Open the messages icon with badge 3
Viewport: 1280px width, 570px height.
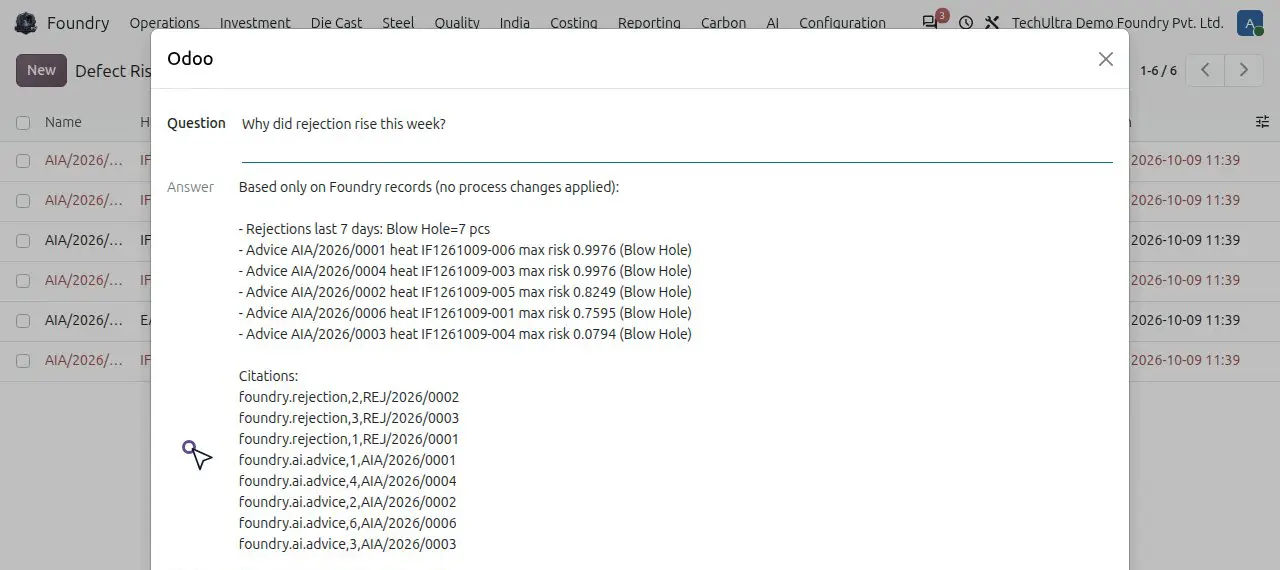[x=930, y=22]
